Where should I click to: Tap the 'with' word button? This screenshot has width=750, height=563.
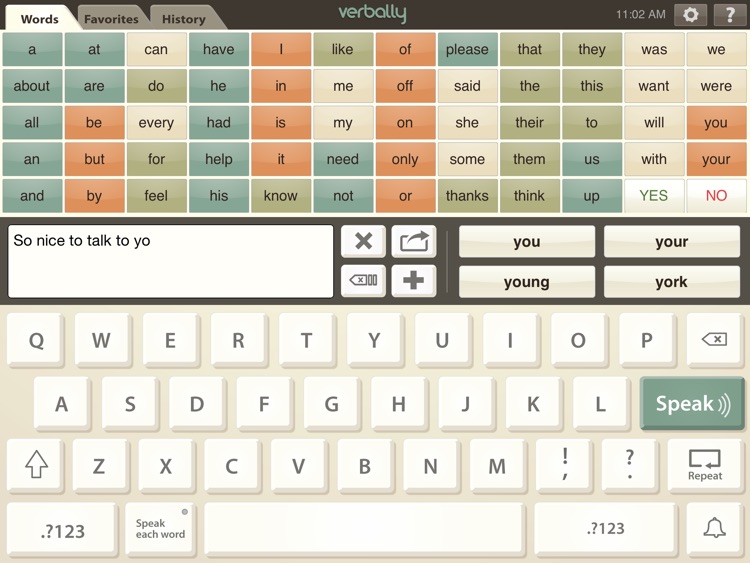pyautogui.click(x=654, y=159)
